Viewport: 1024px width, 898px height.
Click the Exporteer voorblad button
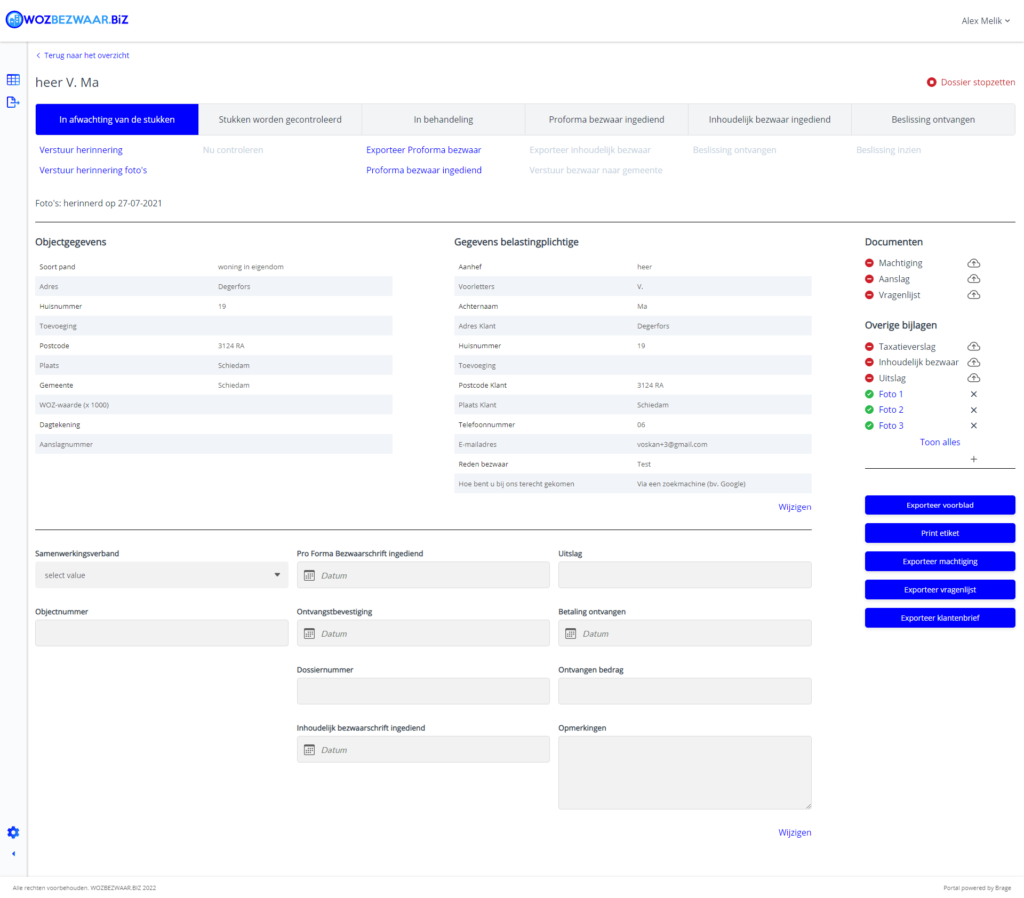pyautogui.click(x=939, y=505)
